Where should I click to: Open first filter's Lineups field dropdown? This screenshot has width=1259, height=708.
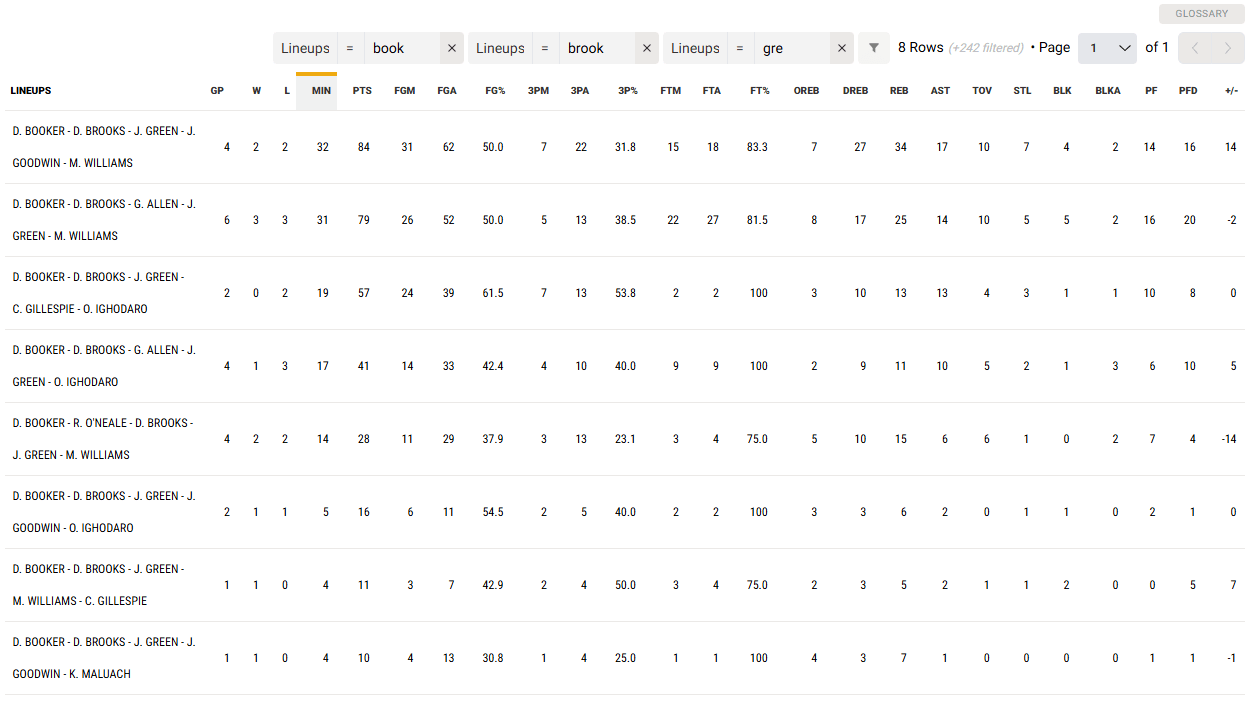tap(305, 48)
